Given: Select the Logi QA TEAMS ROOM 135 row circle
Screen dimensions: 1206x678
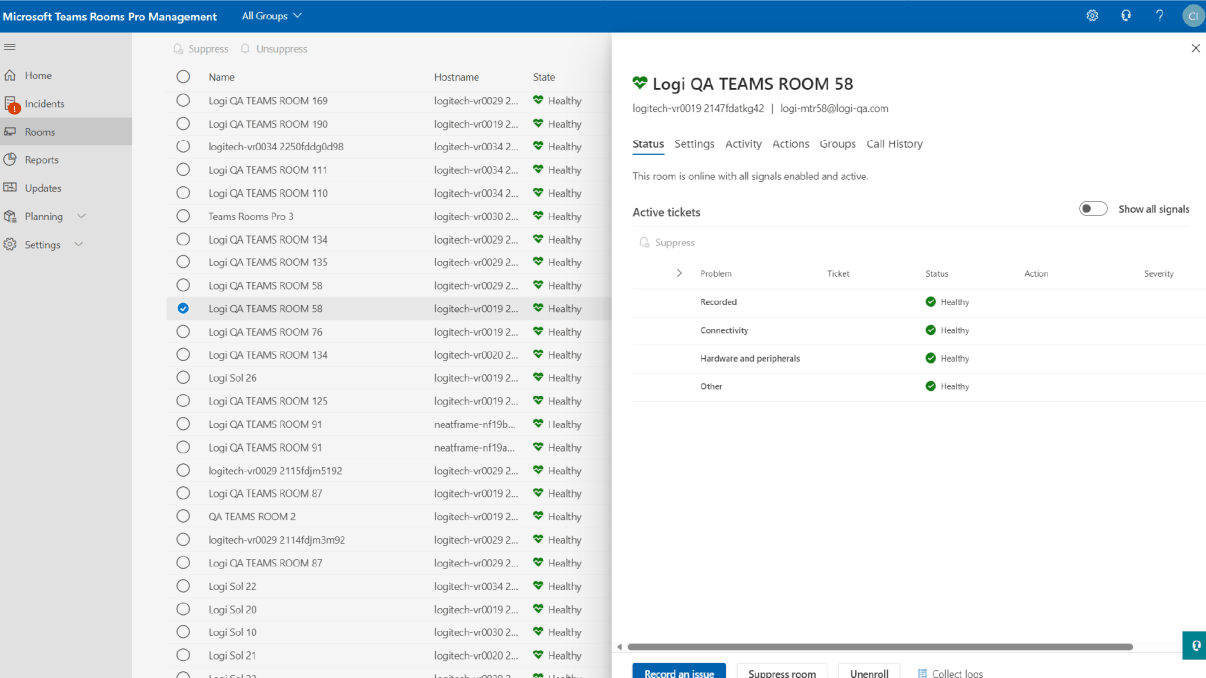Looking at the screenshot, I should click(x=183, y=262).
